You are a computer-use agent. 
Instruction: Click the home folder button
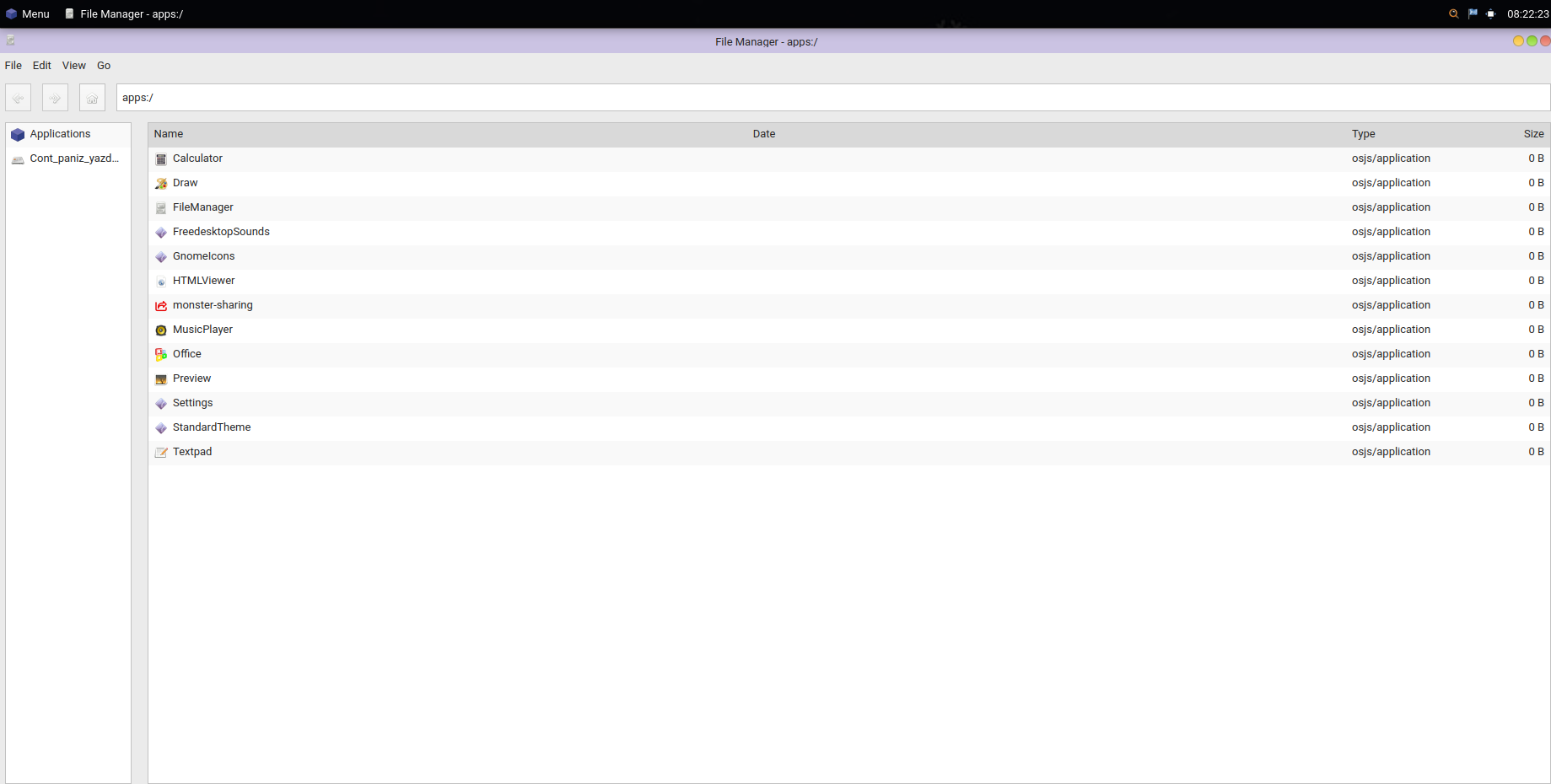[x=93, y=98]
